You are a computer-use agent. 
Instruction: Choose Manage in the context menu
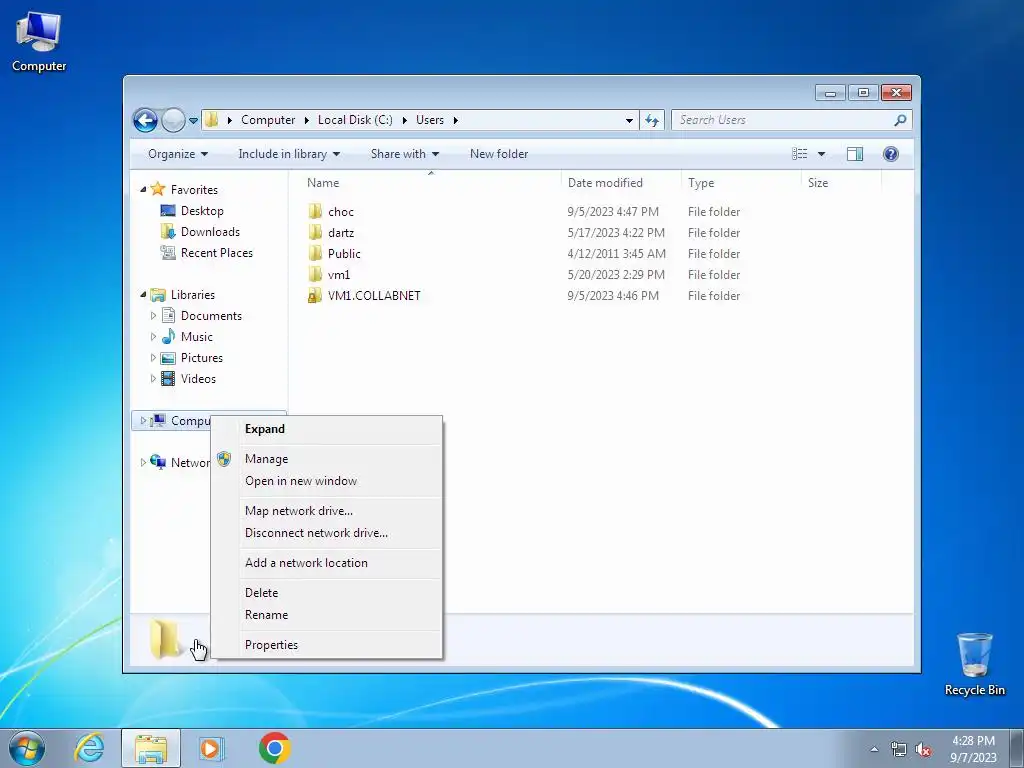pyautogui.click(x=327, y=459)
